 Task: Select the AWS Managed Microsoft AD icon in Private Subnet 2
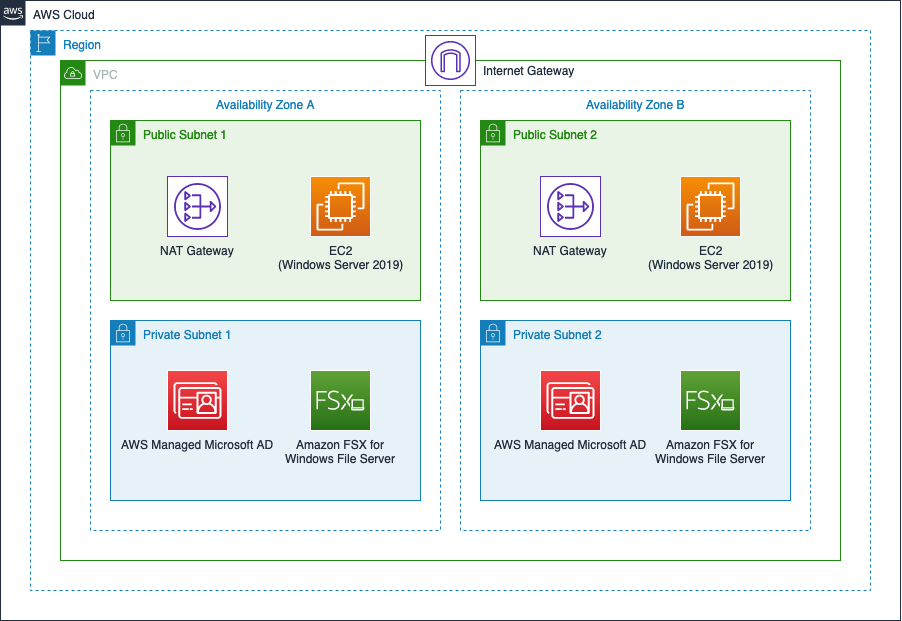click(570, 400)
